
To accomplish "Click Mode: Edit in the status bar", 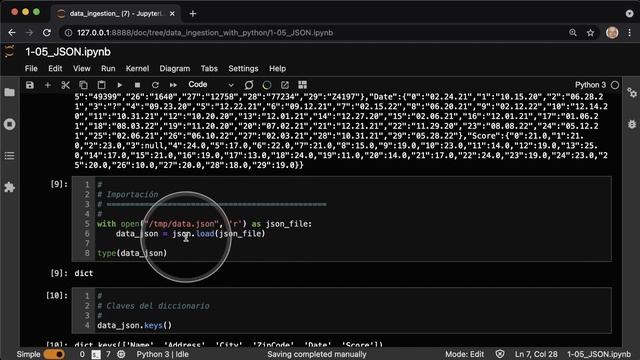I will [x=464, y=354].
